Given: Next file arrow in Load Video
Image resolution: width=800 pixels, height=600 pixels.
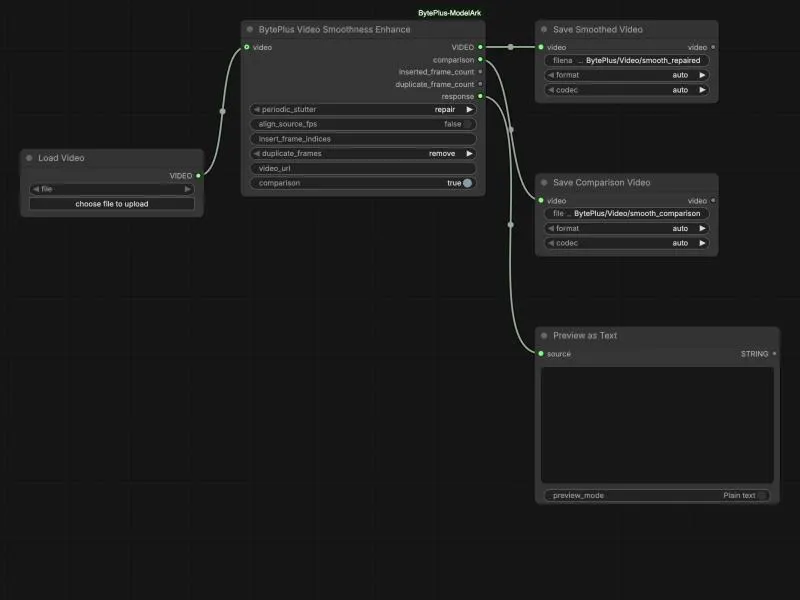Looking at the screenshot, I should coord(187,189).
